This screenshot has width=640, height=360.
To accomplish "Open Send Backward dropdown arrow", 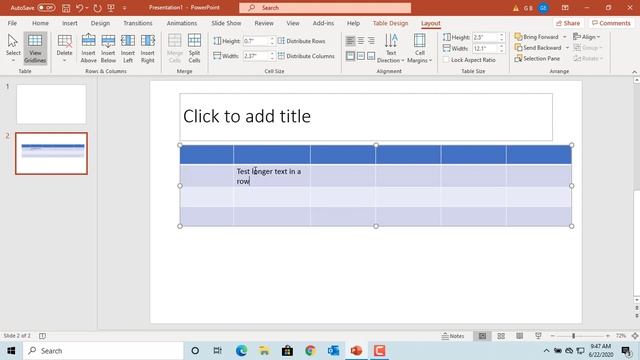I will [567, 48].
